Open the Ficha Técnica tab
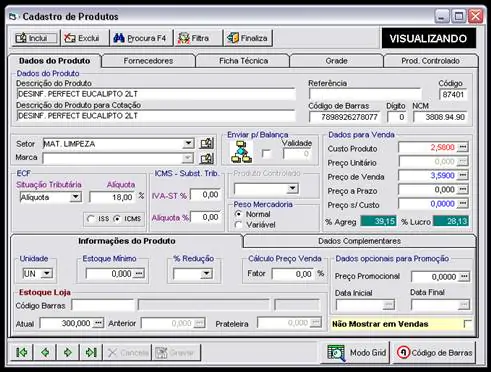The image size is (491, 372). 243,61
